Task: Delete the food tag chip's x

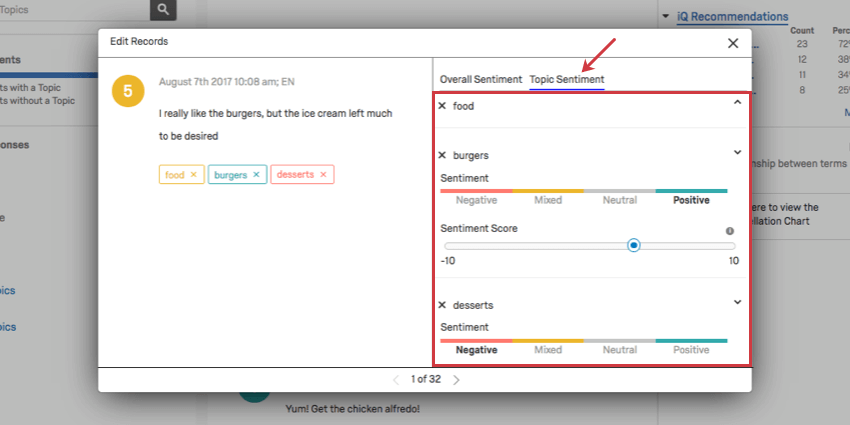Action: coord(194,175)
